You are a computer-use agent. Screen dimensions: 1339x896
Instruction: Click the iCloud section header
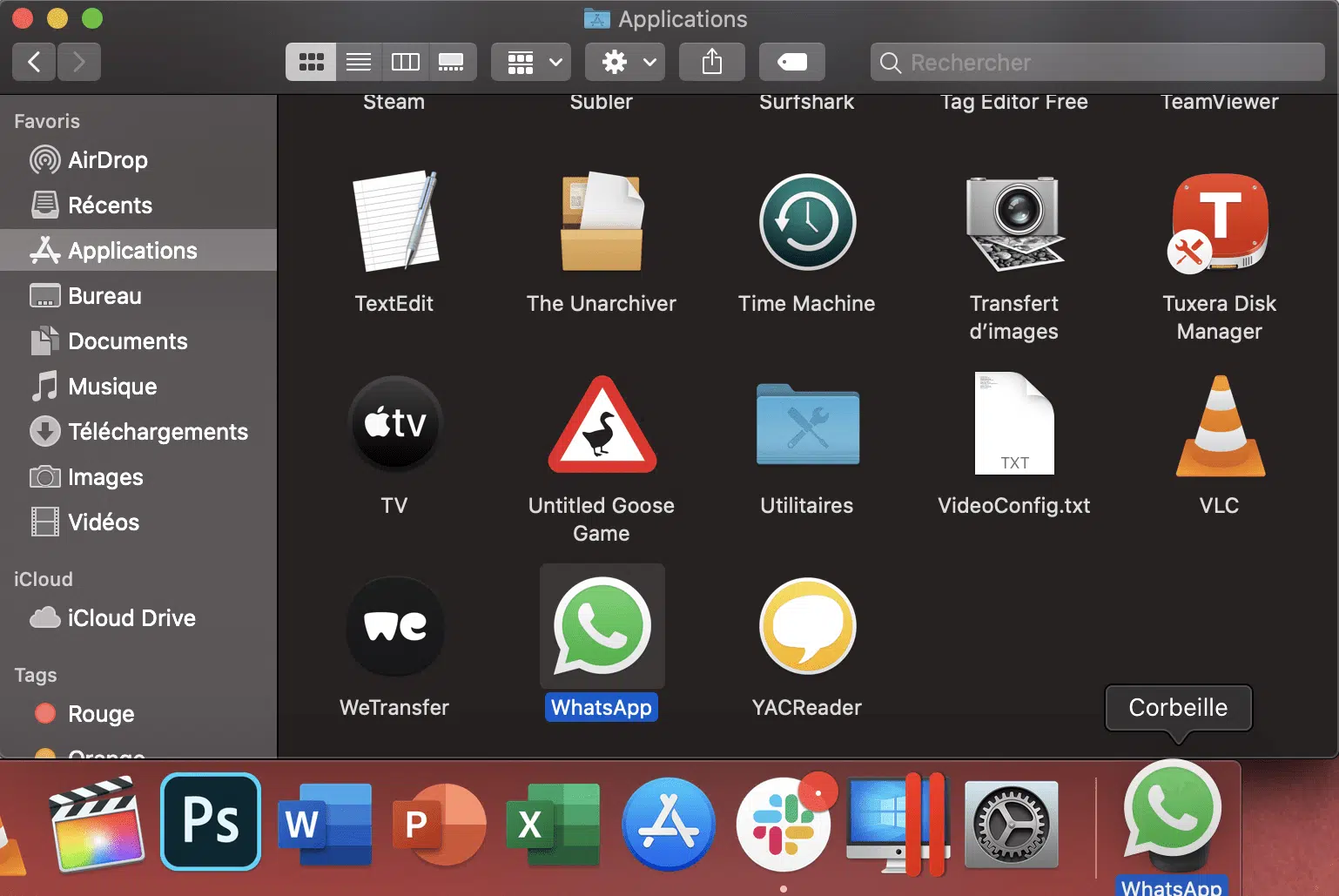click(x=44, y=580)
